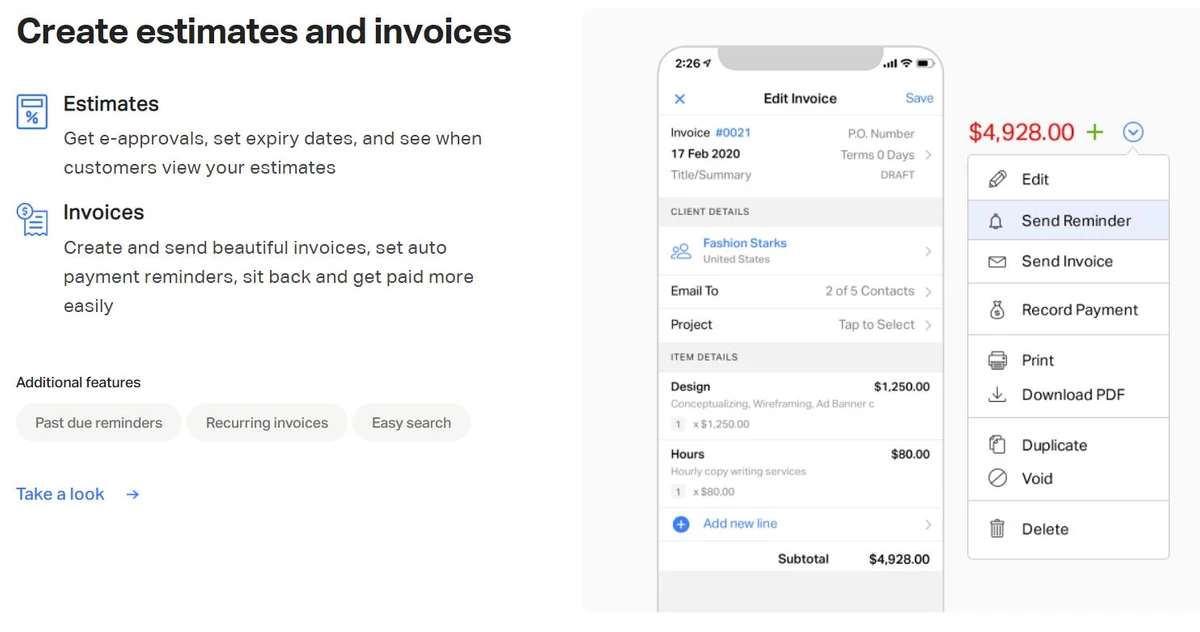Click the DRAFT status label
The image size is (1200, 632).
[x=897, y=175]
